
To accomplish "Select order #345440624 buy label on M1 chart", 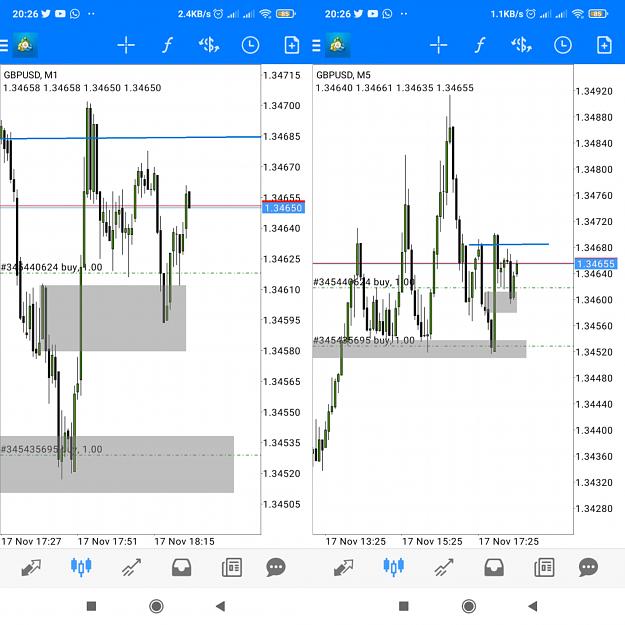I will click(52, 267).
